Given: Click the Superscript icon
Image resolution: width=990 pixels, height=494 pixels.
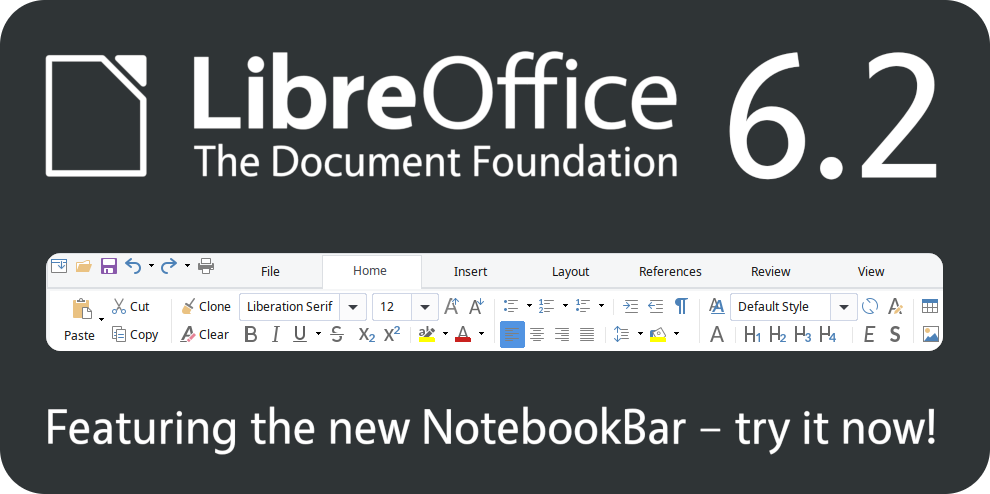Looking at the screenshot, I should click(392, 334).
